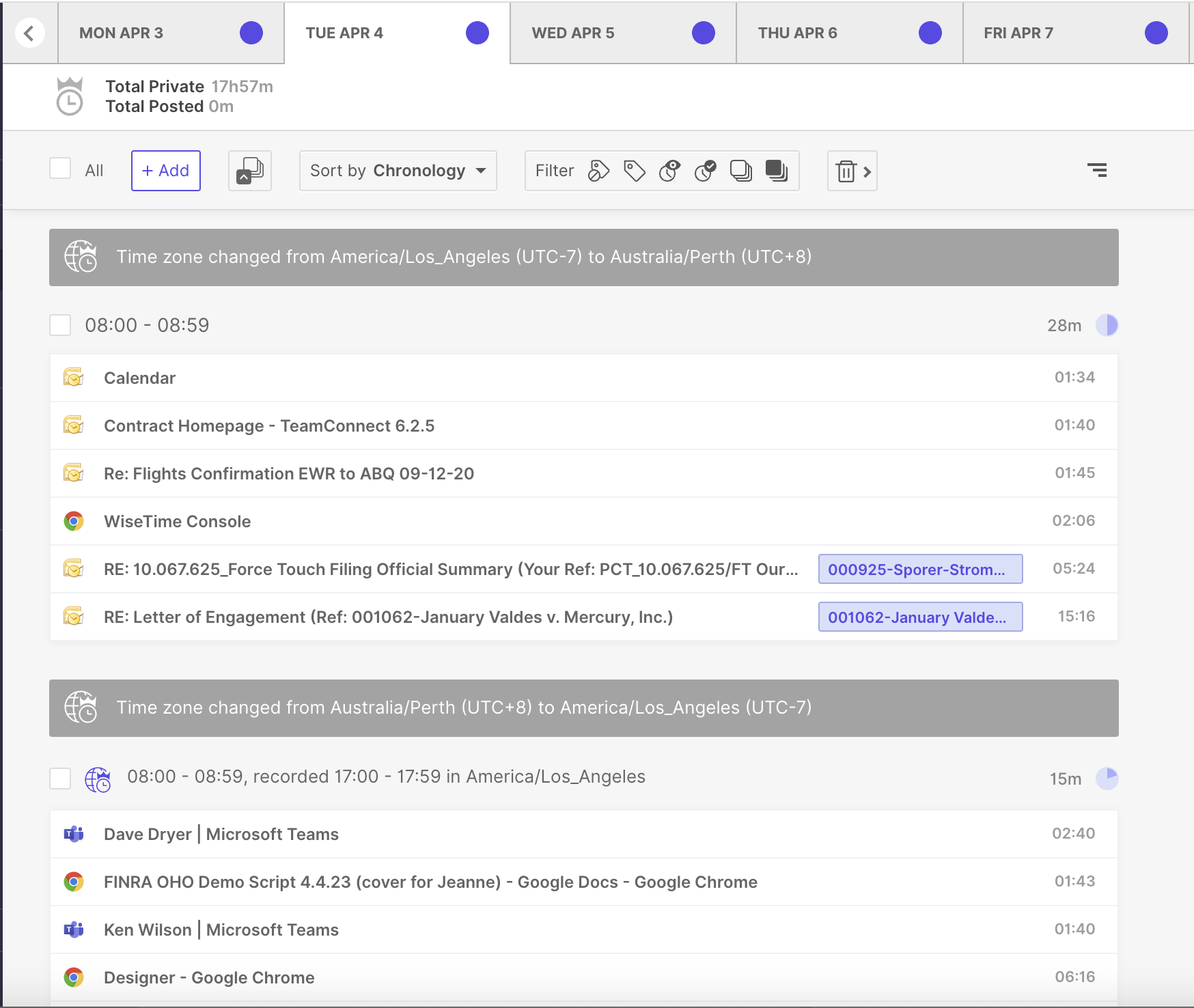This screenshot has height=1008, width=1194.
Task: Click the Perth time zone change banner
Action: (x=584, y=257)
